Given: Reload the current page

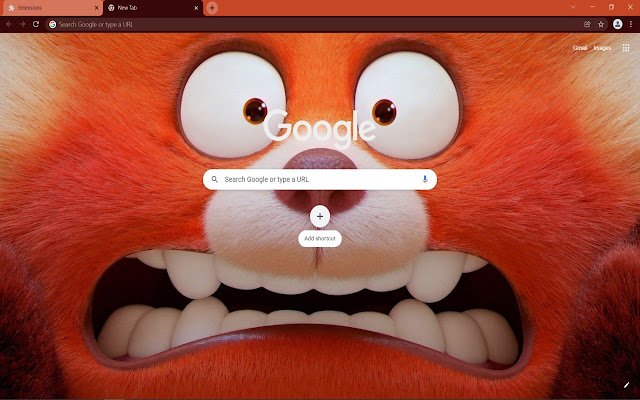Looking at the screenshot, I should tap(36, 24).
